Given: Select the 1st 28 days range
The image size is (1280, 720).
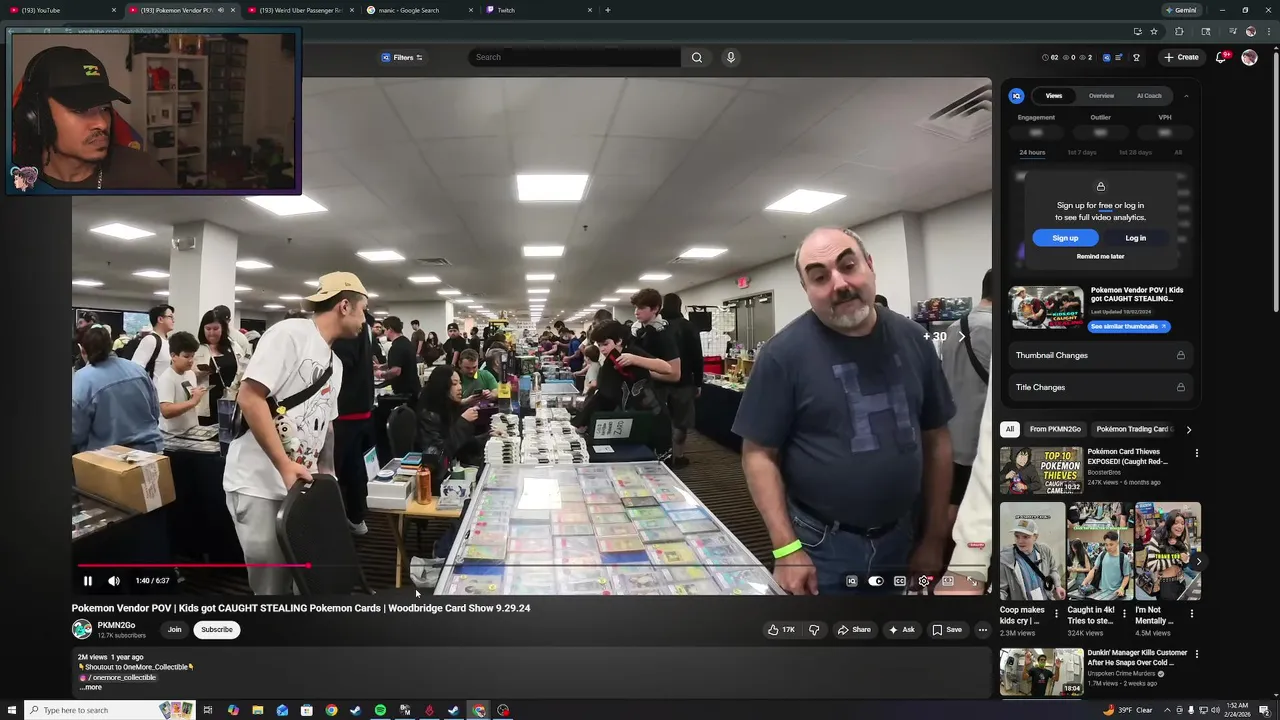Looking at the screenshot, I should [1135, 153].
